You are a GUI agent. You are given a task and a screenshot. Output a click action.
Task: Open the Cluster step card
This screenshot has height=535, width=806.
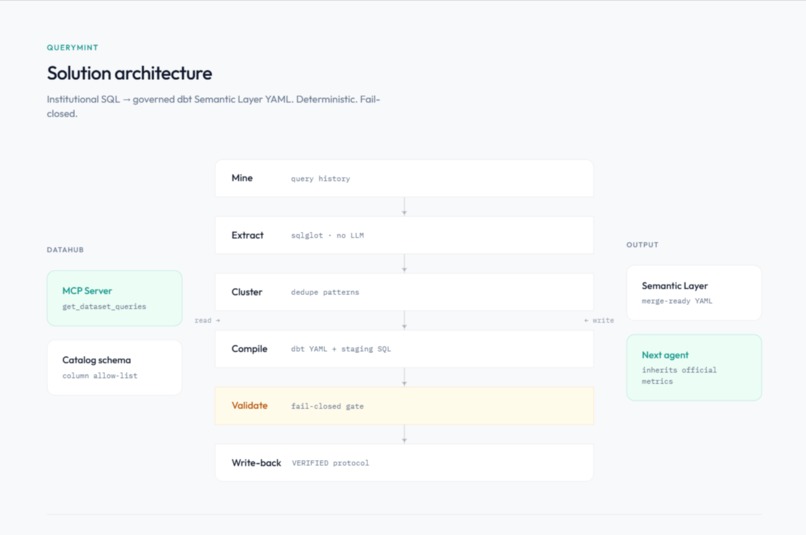pyautogui.click(x=404, y=292)
